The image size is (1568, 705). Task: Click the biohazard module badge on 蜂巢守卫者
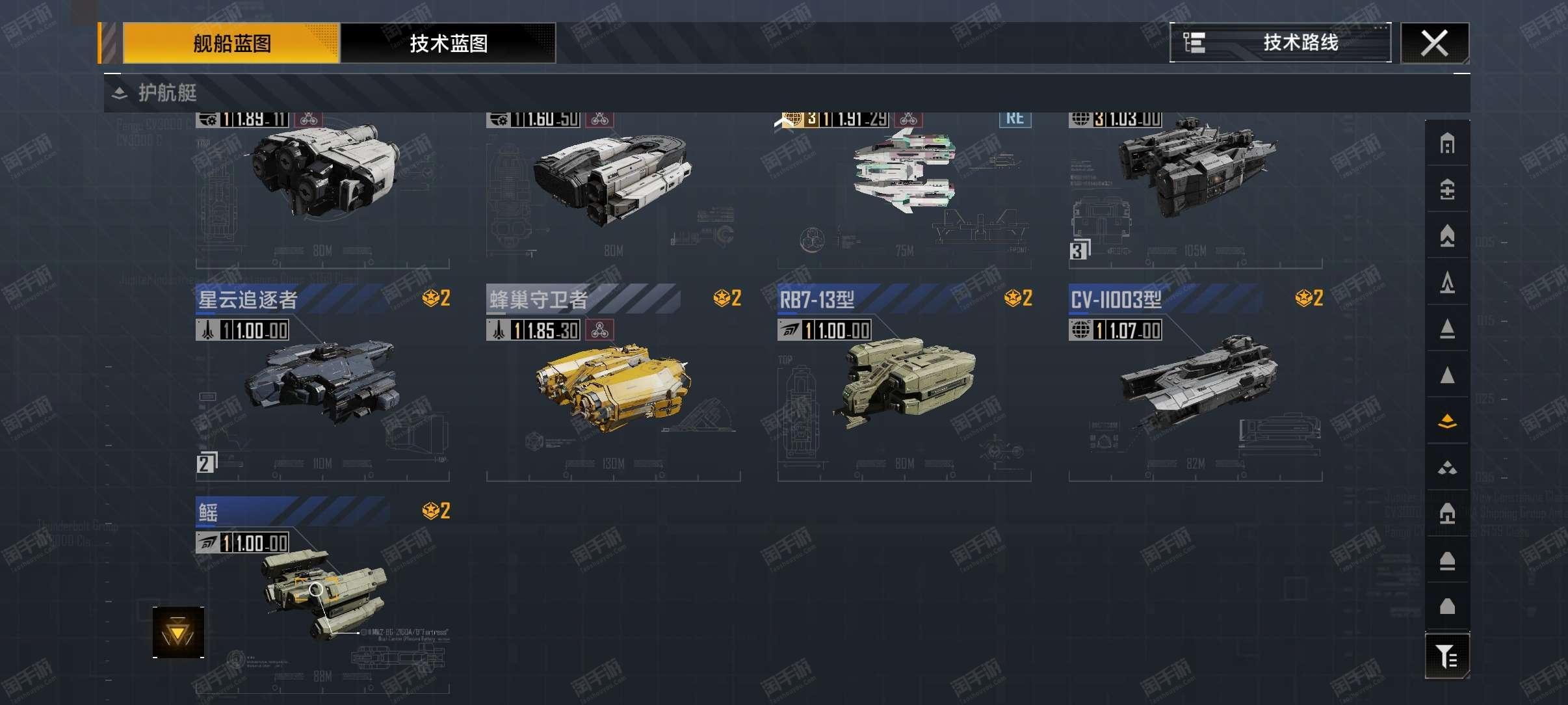pyautogui.click(x=599, y=330)
